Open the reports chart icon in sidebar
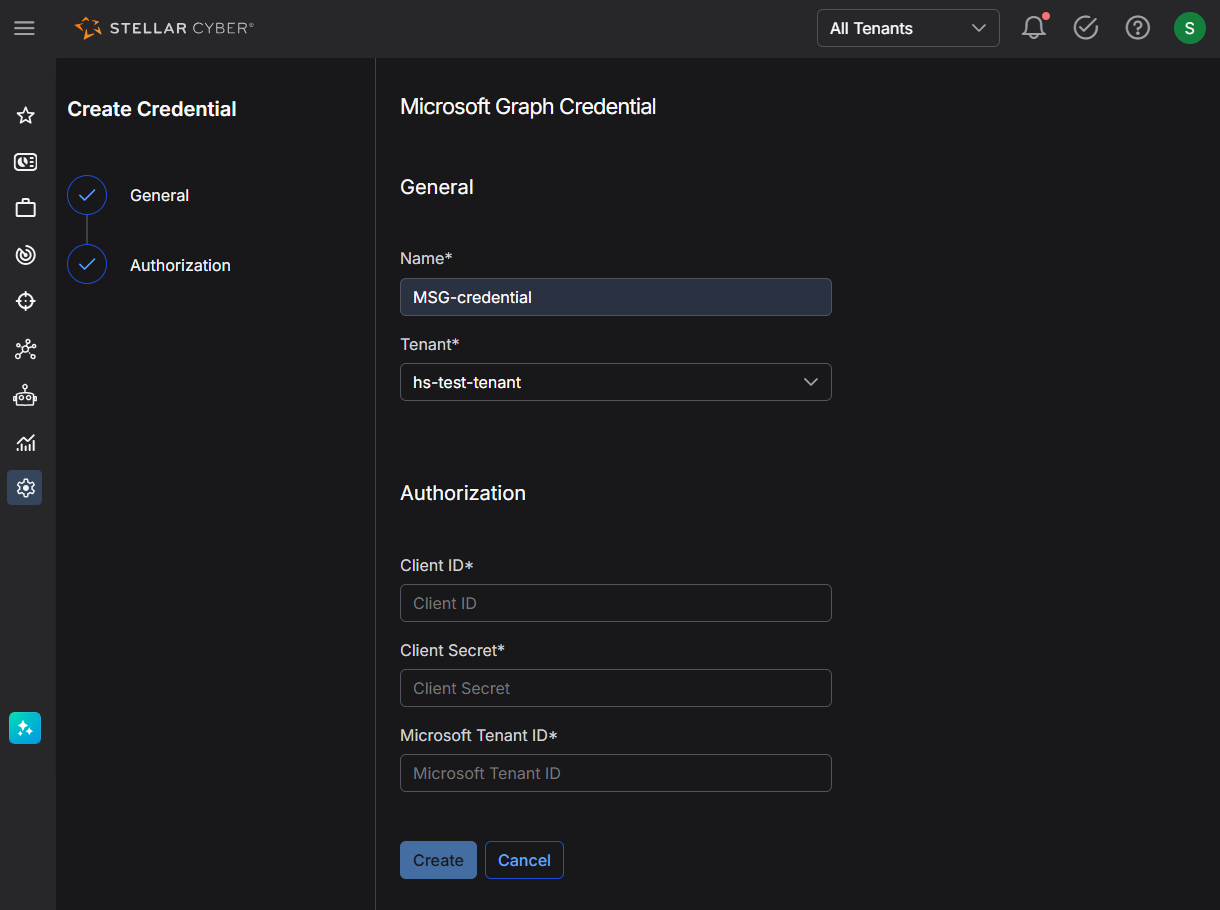 pos(26,442)
